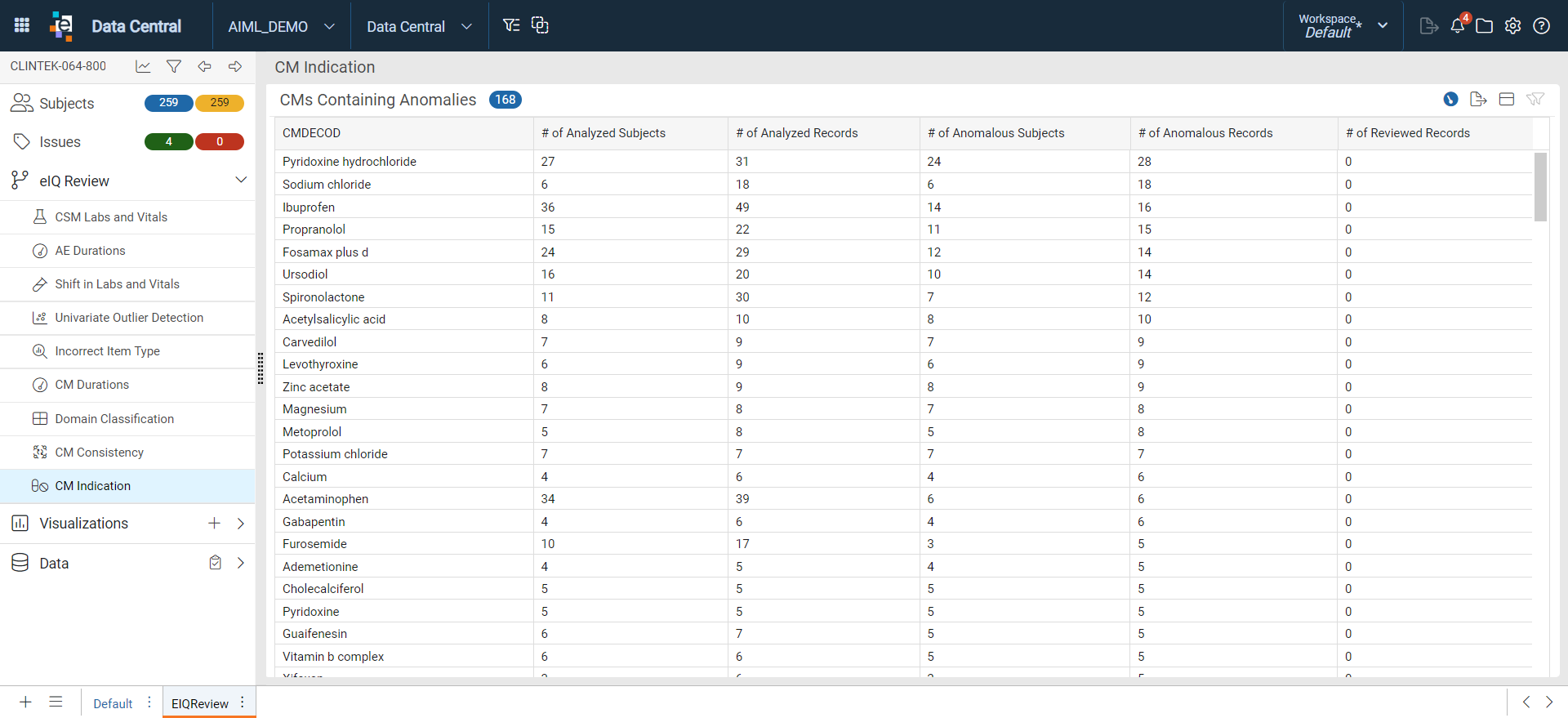The image size is (1568, 718).
Task: Toggle the red 0 issues badge
Action: (220, 141)
